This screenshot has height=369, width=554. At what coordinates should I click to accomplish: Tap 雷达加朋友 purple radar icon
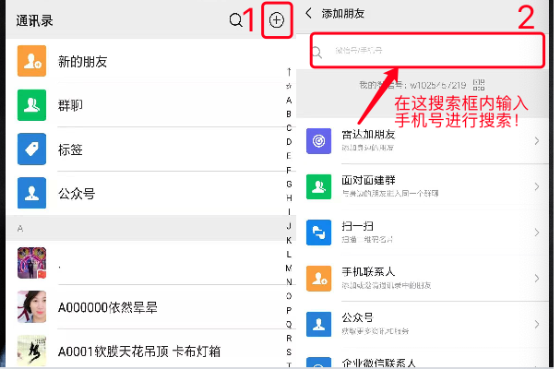[319, 141]
